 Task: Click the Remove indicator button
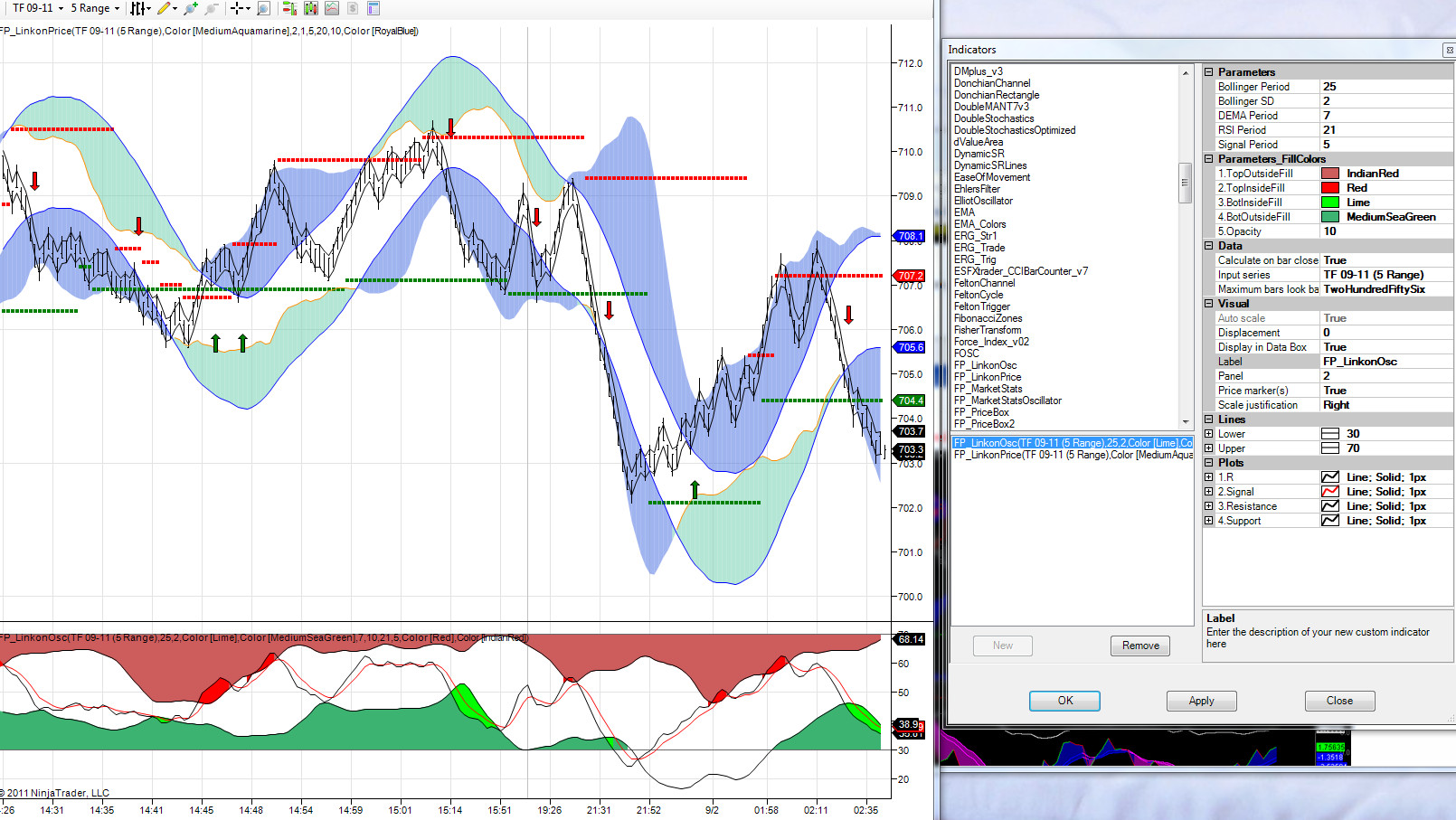1140,646
